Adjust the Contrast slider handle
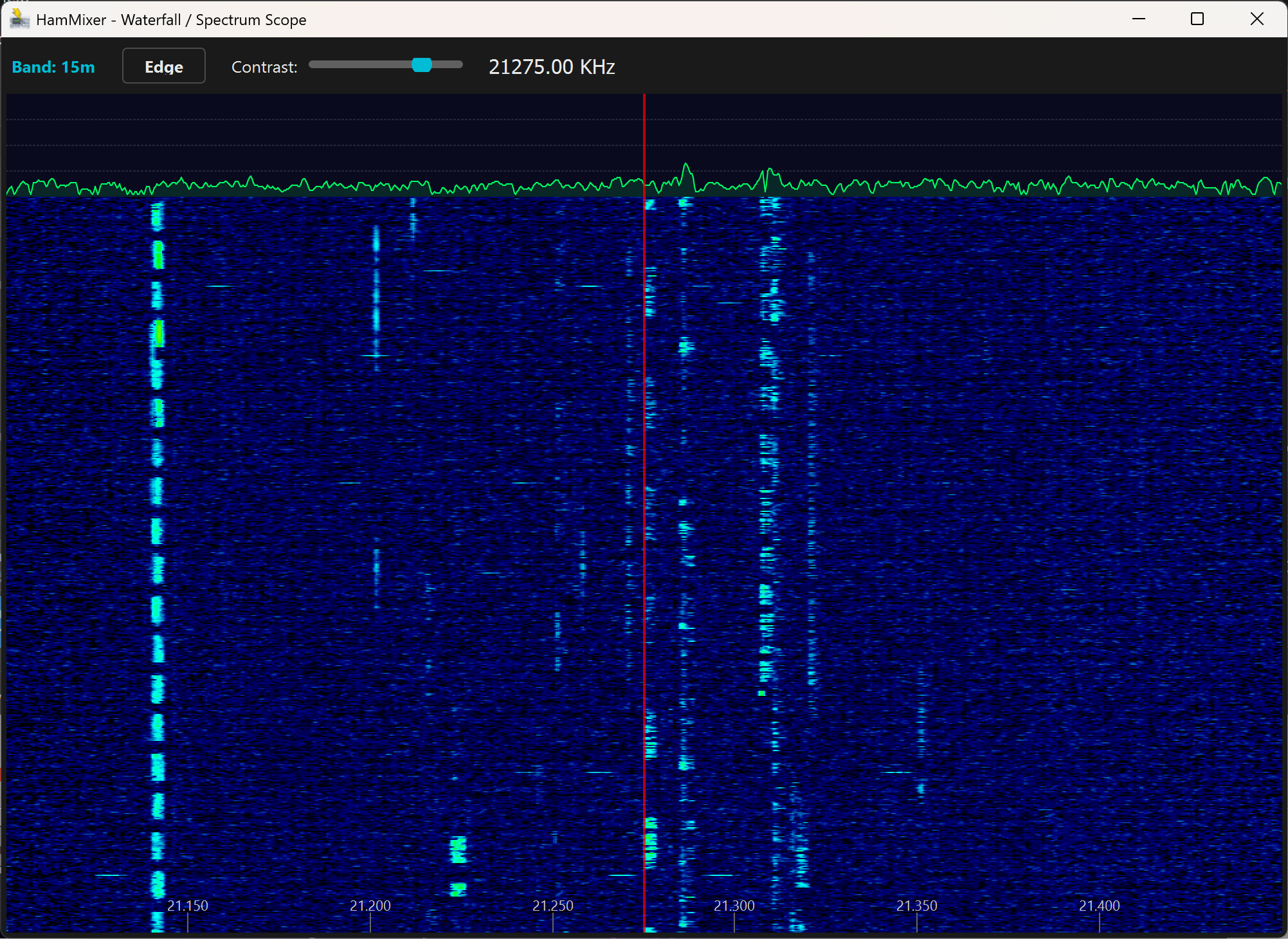1288x939 pixels. click(x=423, y=64)
